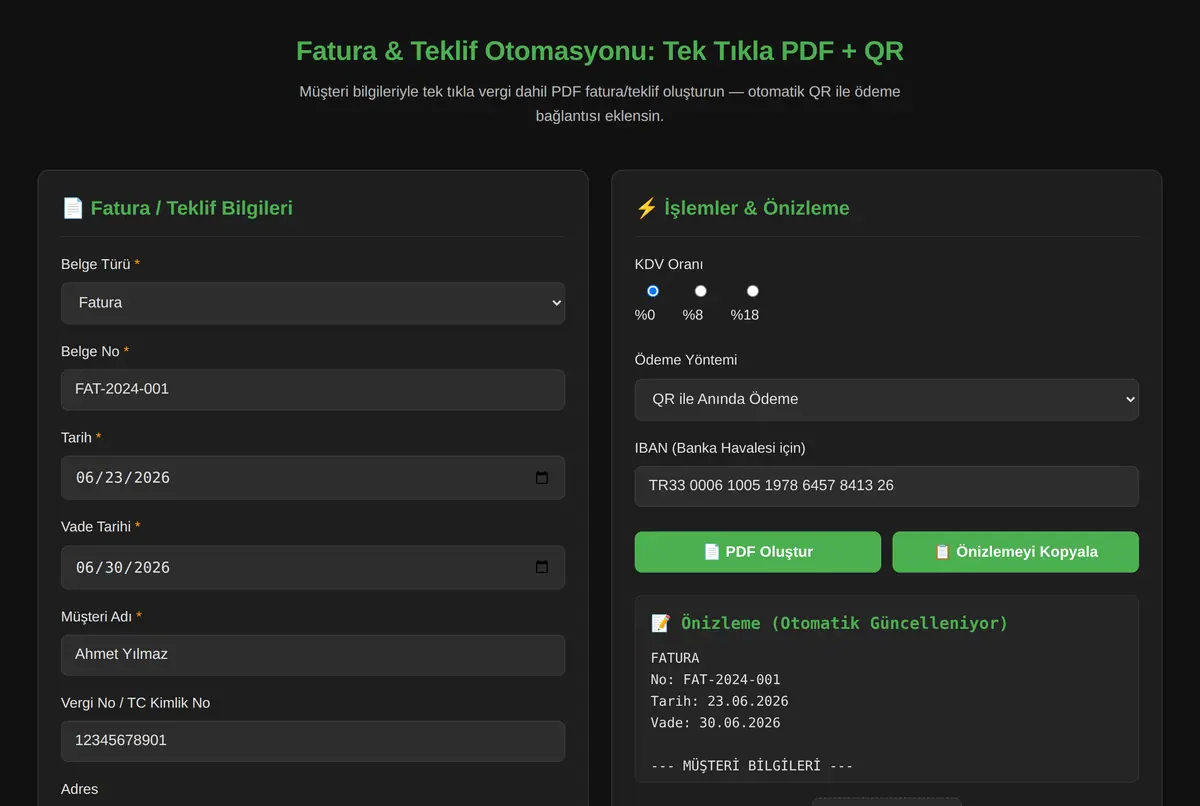
Task: Focus the Vergi No / TC Kimlik No field
Action: pyautogui.click(x=313, y=741)
